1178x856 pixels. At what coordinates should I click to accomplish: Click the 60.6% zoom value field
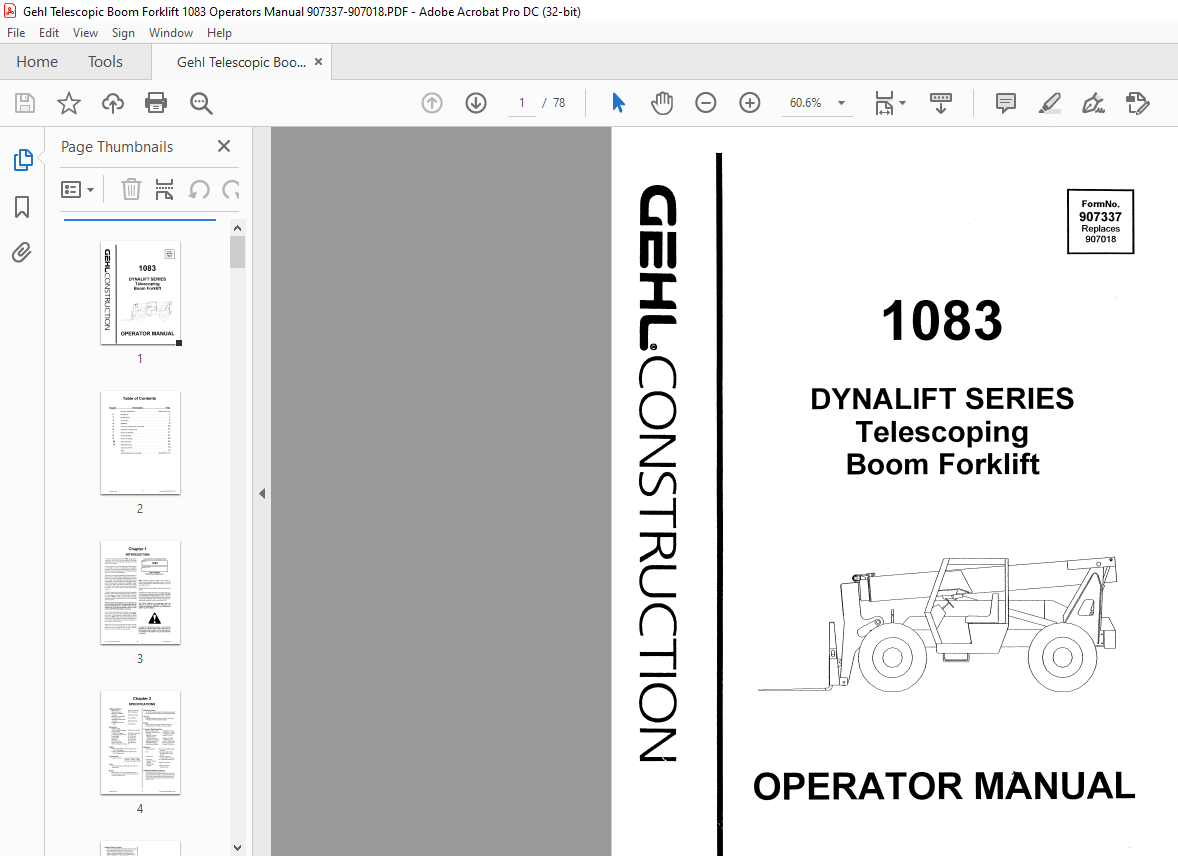coord(805,103)
